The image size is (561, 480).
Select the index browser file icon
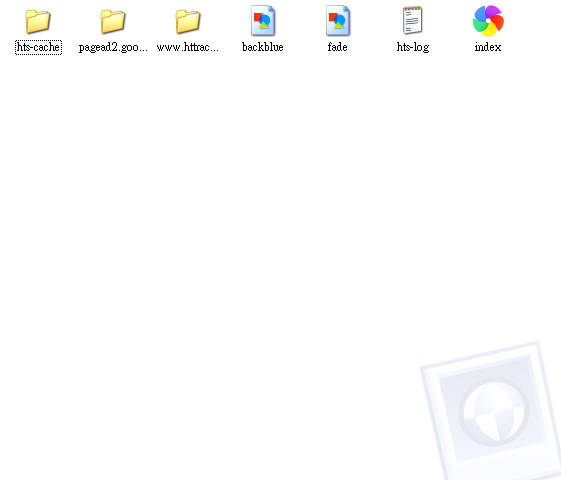pos(488,21)
